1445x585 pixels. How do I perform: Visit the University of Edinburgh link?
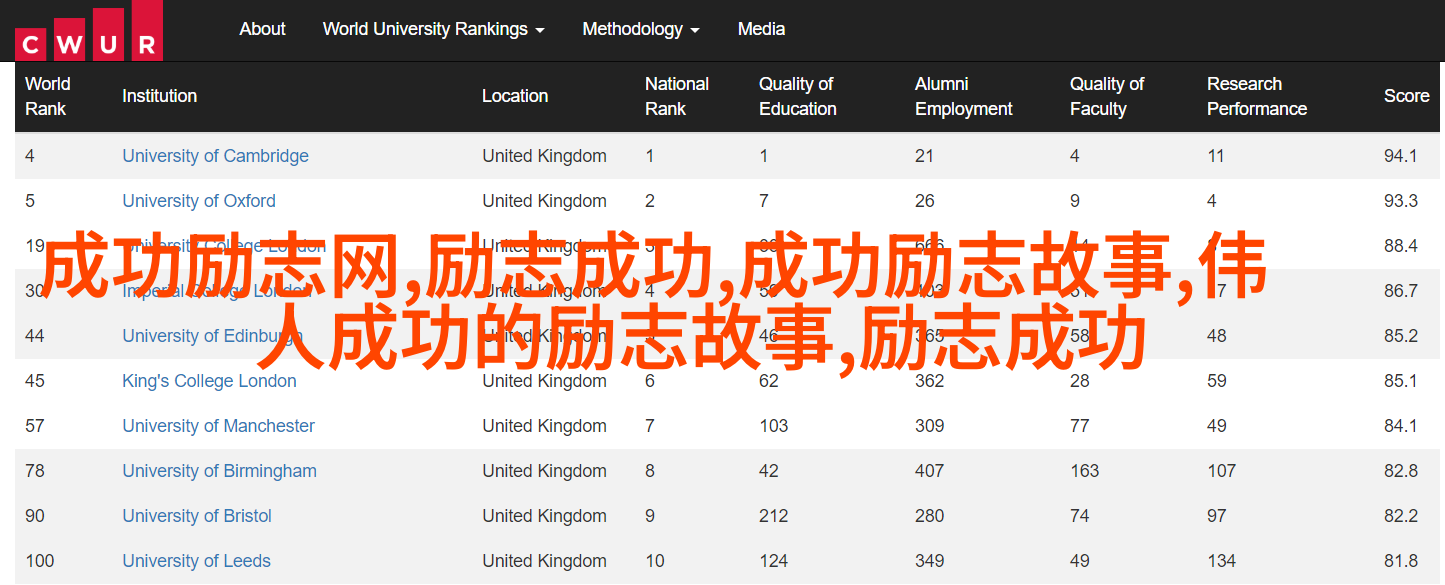pos(212,336)
